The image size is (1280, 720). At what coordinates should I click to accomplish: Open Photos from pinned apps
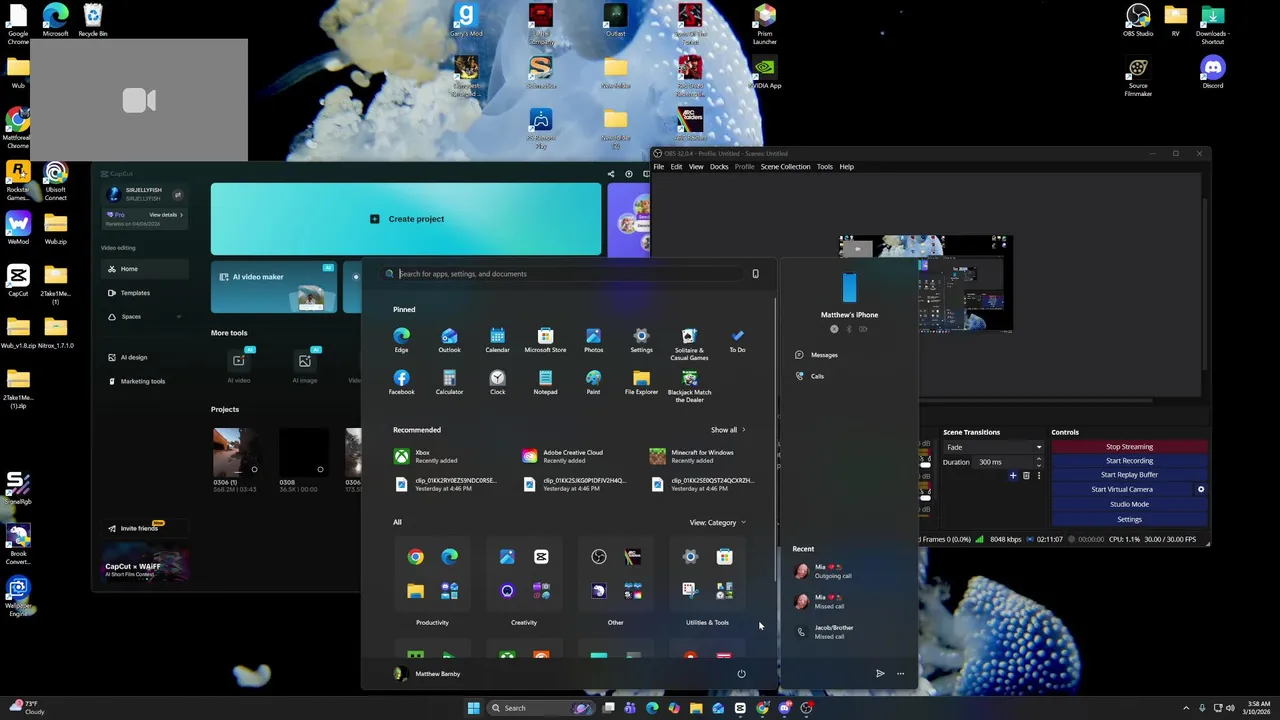click(x=593, y=340)
